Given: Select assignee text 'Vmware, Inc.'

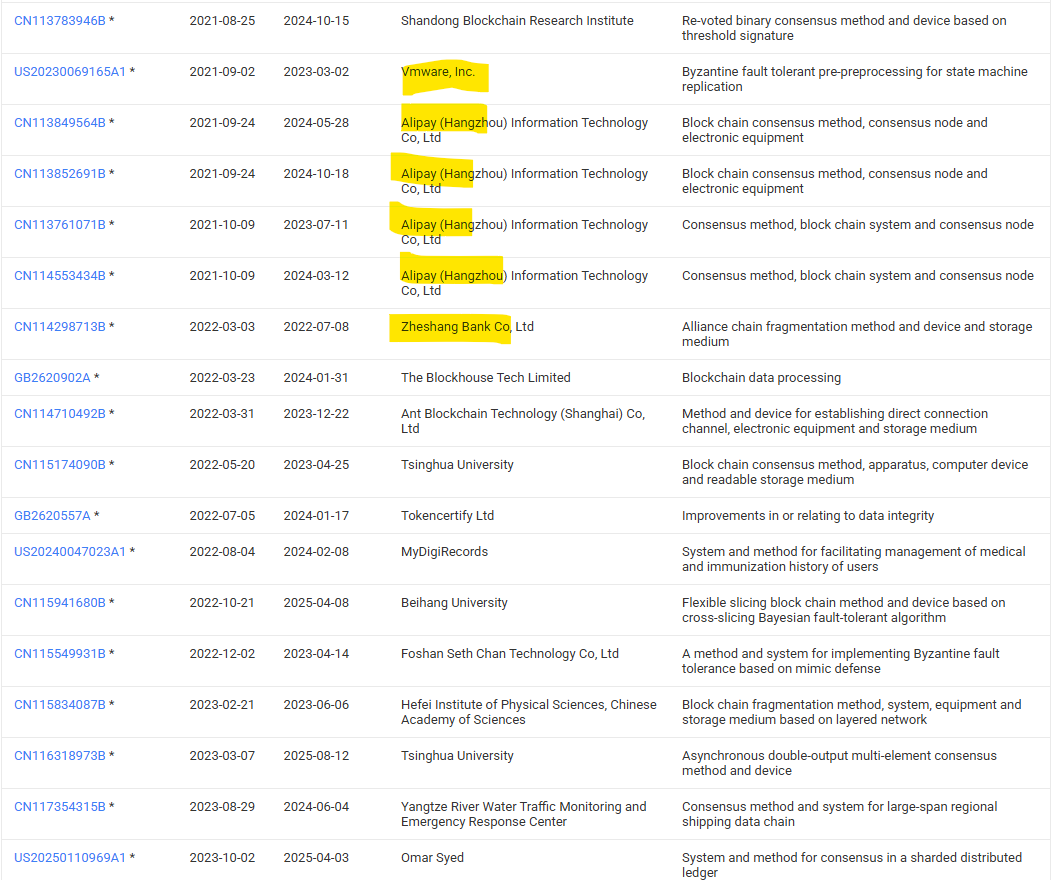Looking at the screenshot, I should (438, 72).
